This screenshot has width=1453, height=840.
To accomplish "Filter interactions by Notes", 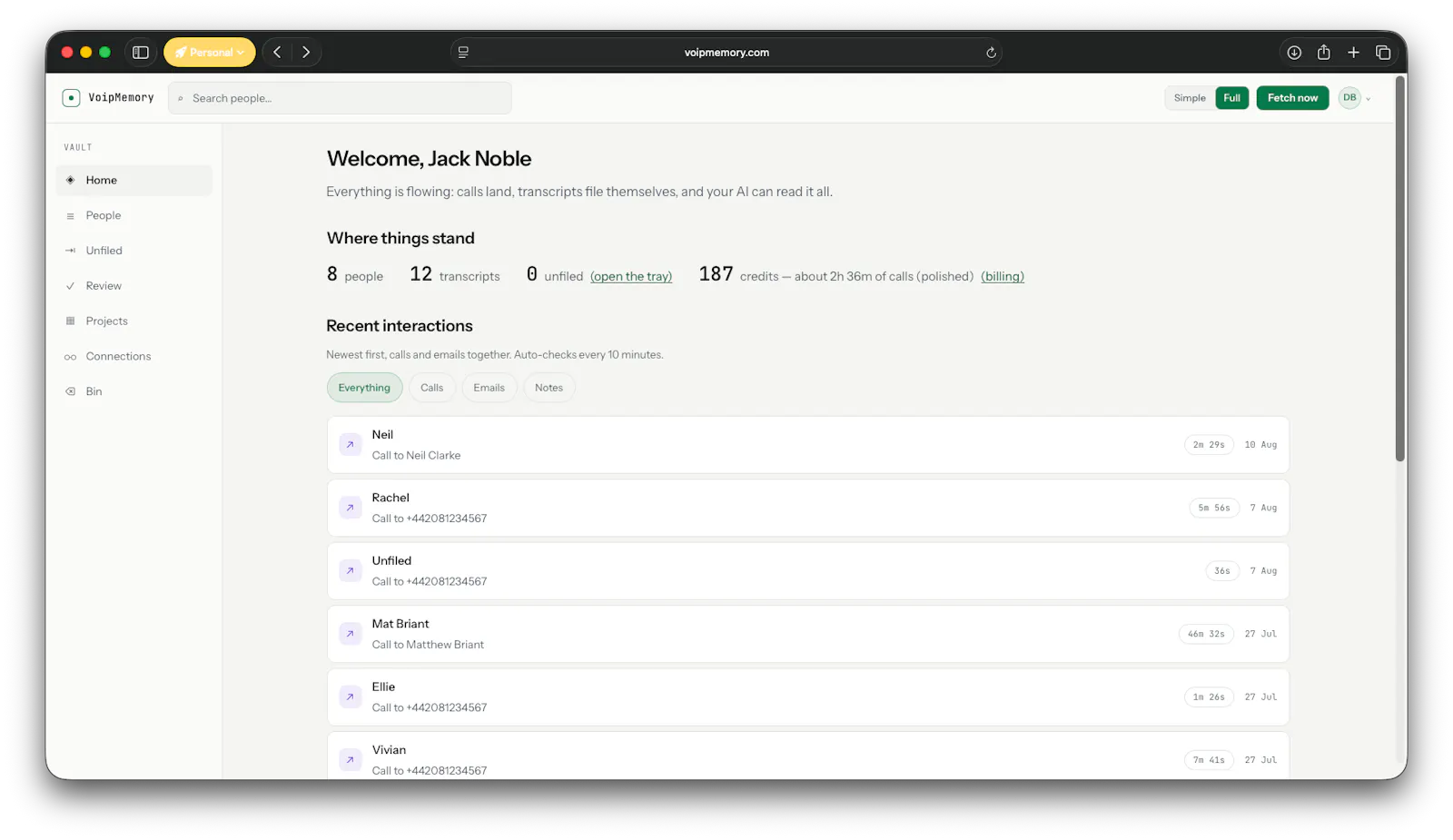I will tap(549, 388).
